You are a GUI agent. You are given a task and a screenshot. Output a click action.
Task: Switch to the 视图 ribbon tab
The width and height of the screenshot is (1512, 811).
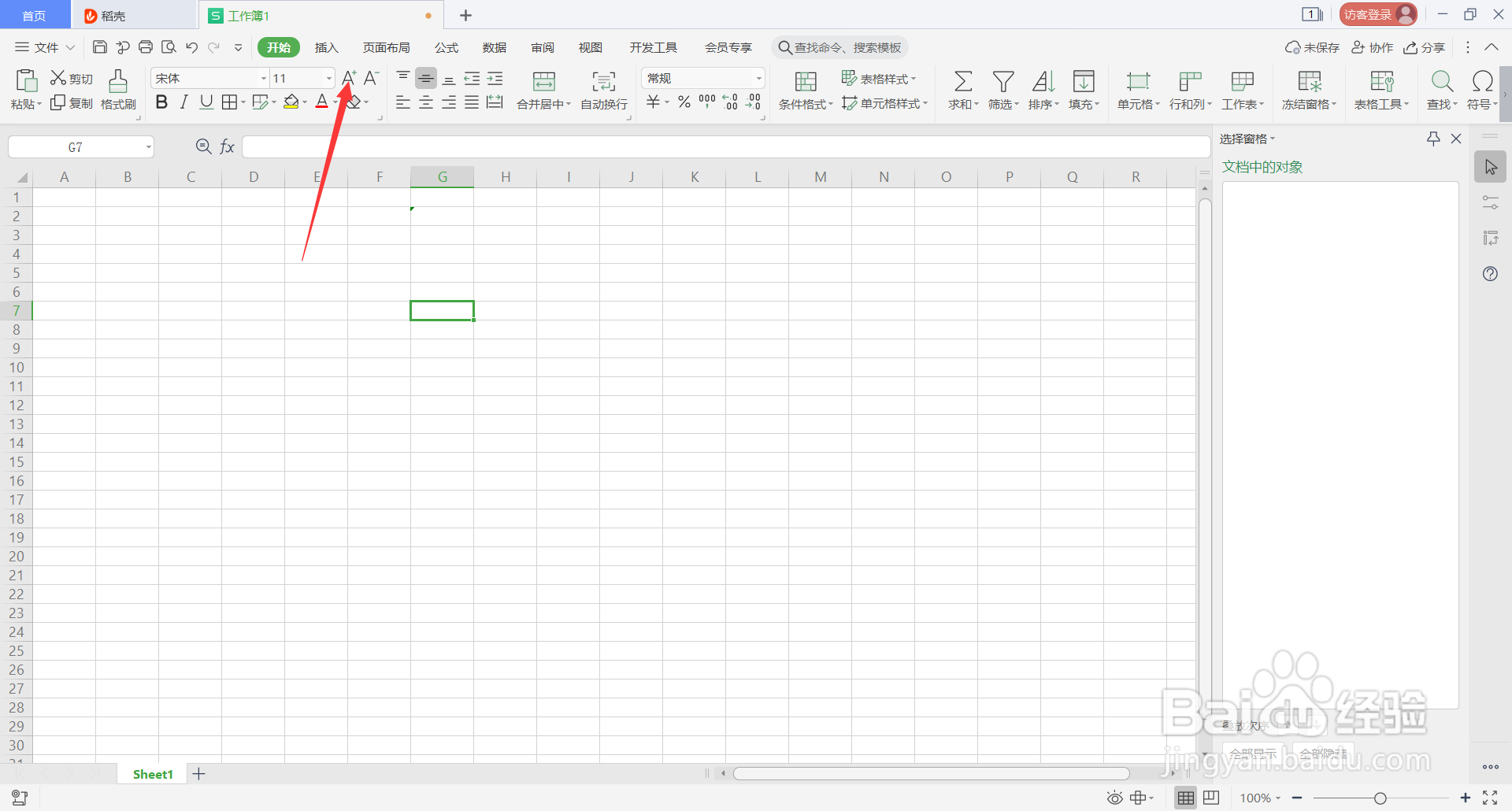(591, 47)
